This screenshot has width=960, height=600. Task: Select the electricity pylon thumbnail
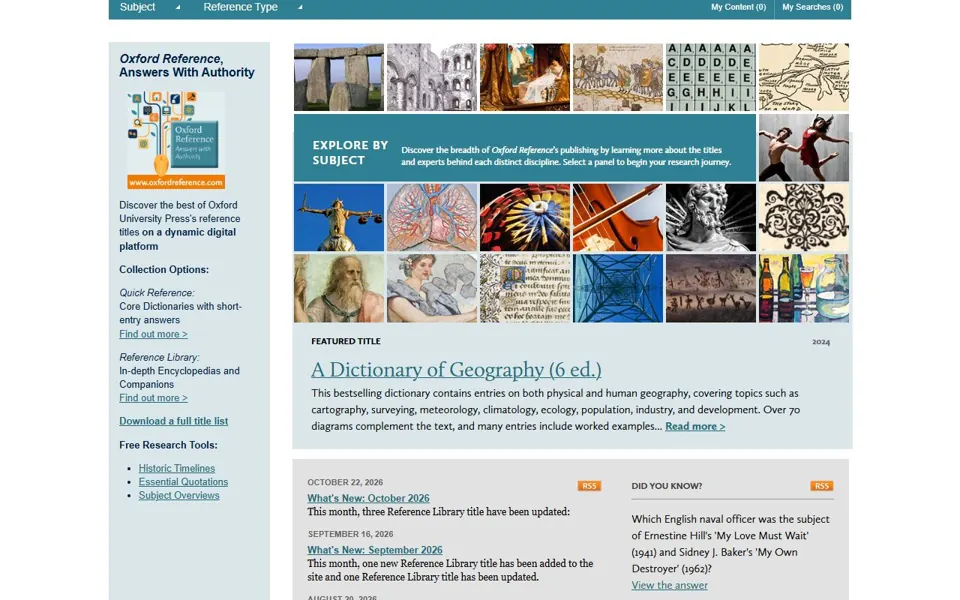point(618,288)
